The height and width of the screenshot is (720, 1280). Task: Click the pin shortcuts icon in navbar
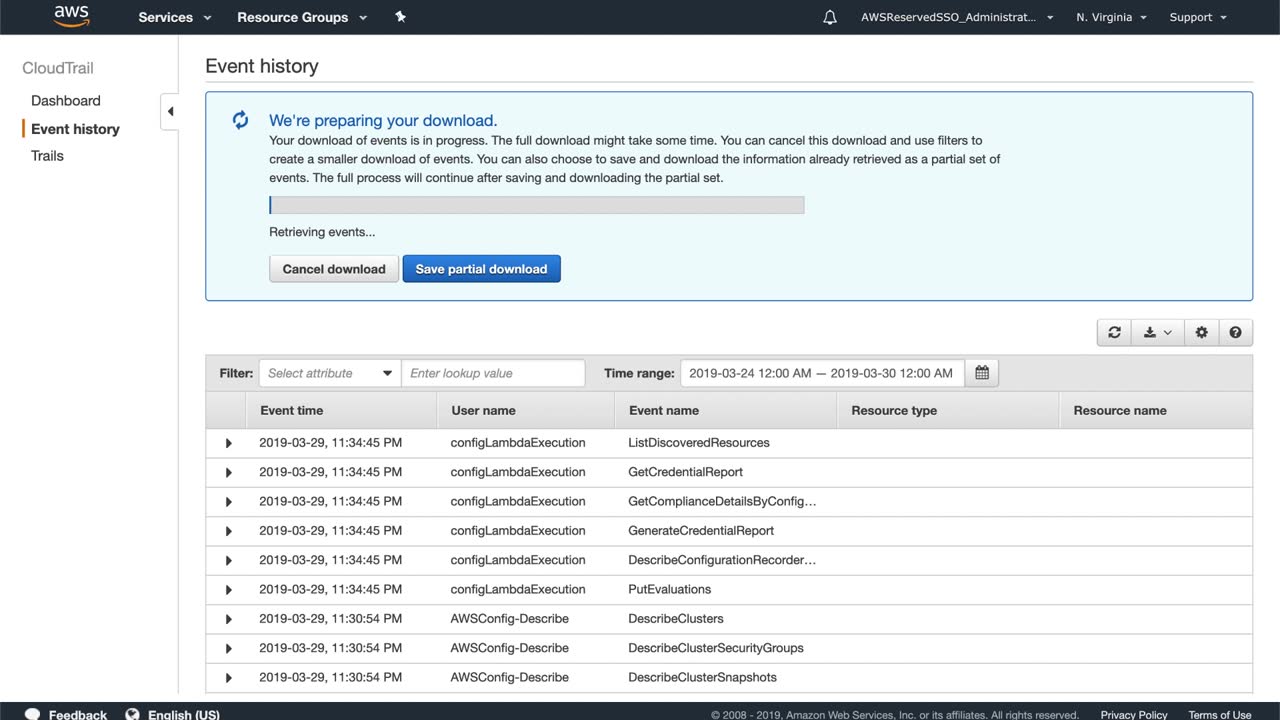(x=400, y=17)
